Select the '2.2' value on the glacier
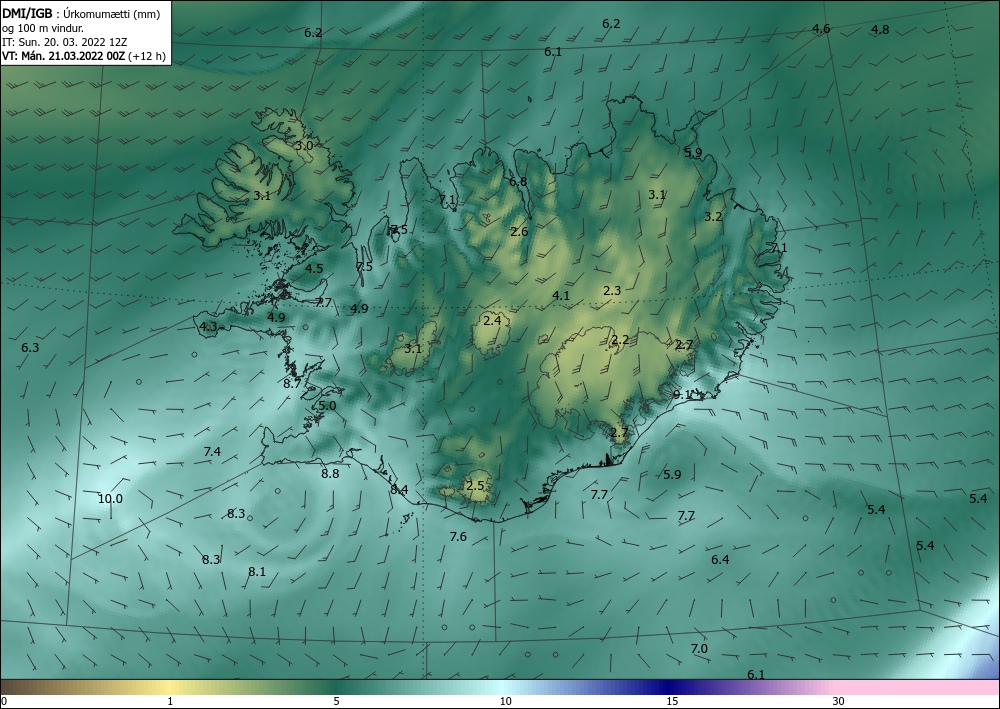This screenshot has height=709, width=1000. pos(620,340)
